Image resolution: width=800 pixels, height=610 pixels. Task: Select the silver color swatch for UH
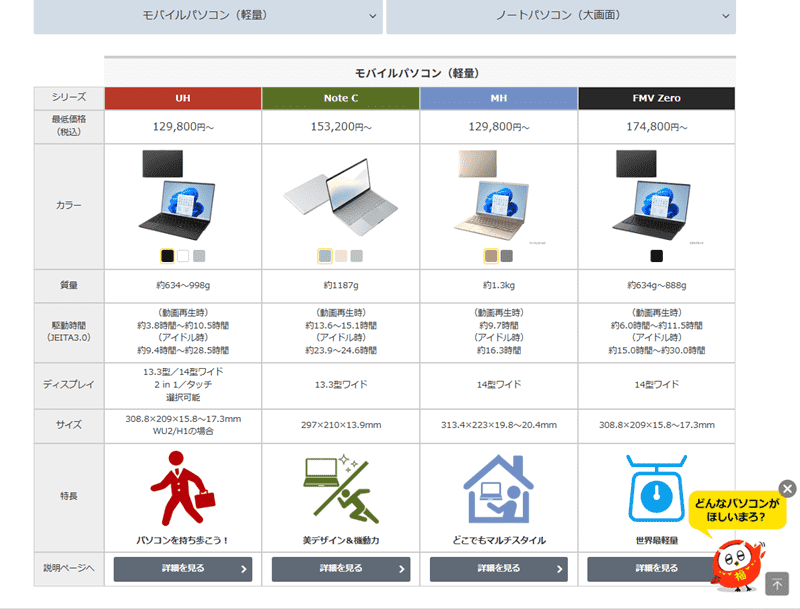click(199, 256)
